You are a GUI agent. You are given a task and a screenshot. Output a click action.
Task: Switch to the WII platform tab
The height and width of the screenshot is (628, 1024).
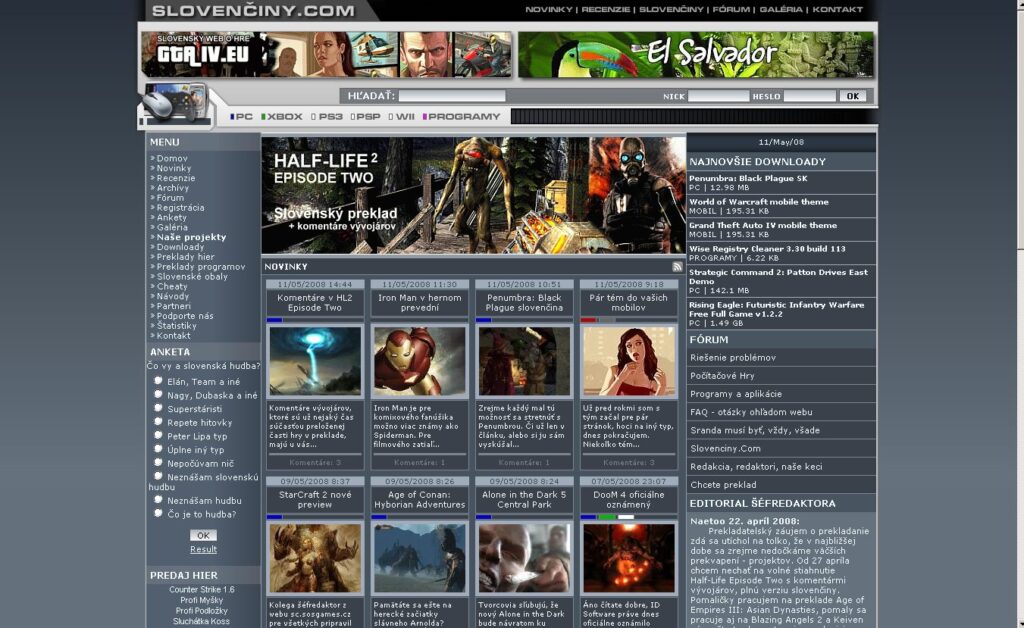point(402,117)
